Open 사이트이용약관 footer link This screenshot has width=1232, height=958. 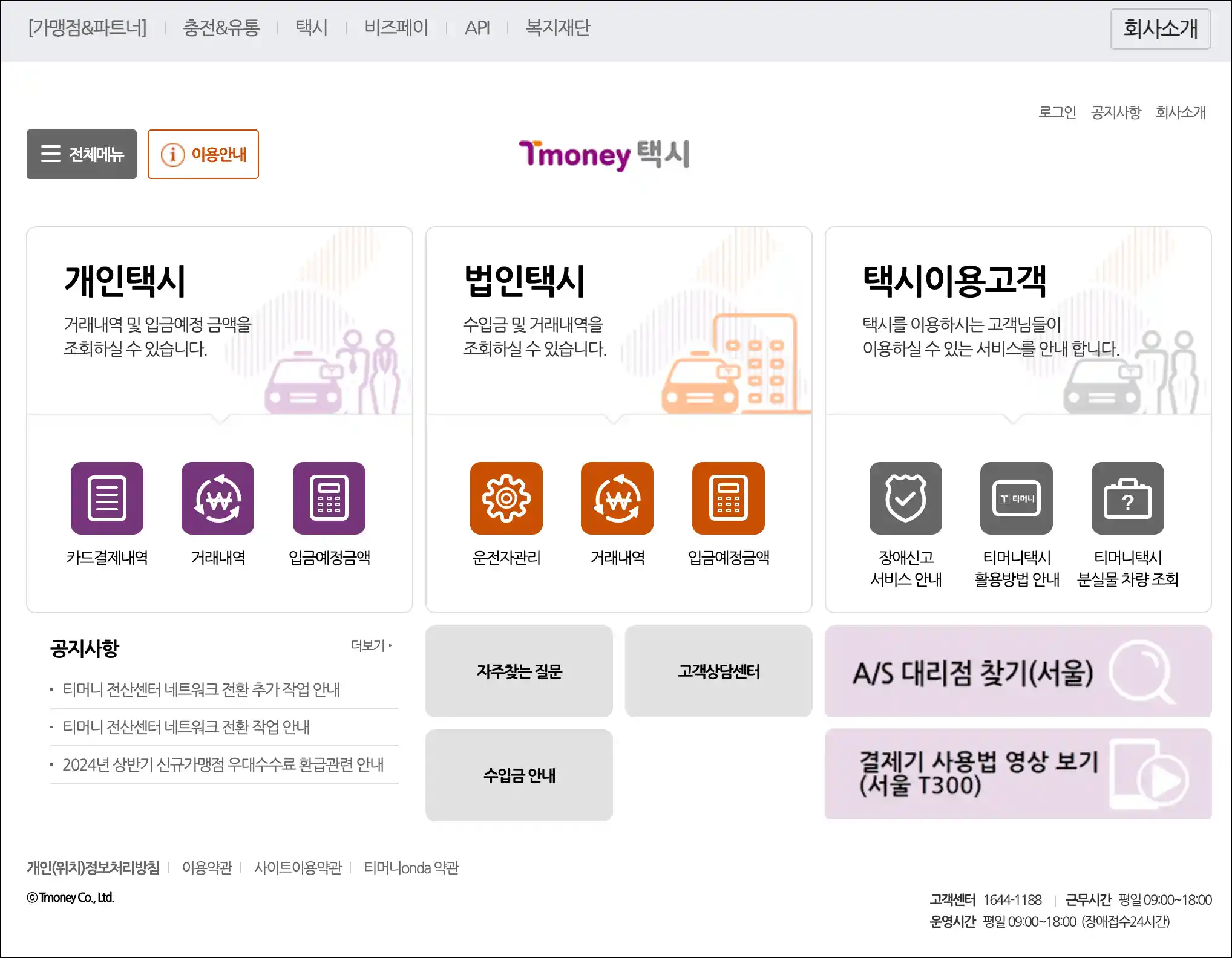point(298,868)
